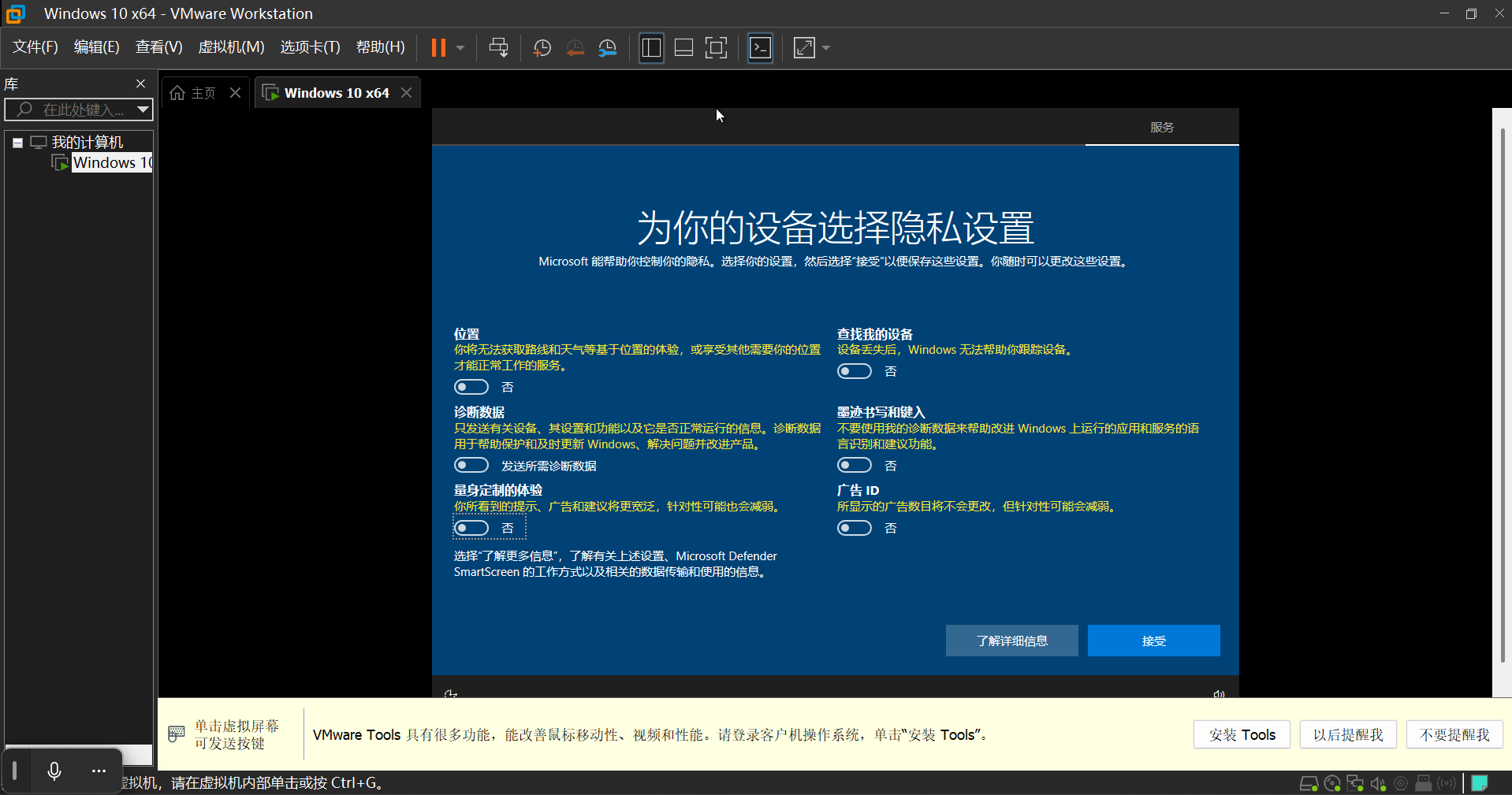Click the sound device icon in the status bar
This screenshot has width=1512, height=795.
tap(1378, 782)
